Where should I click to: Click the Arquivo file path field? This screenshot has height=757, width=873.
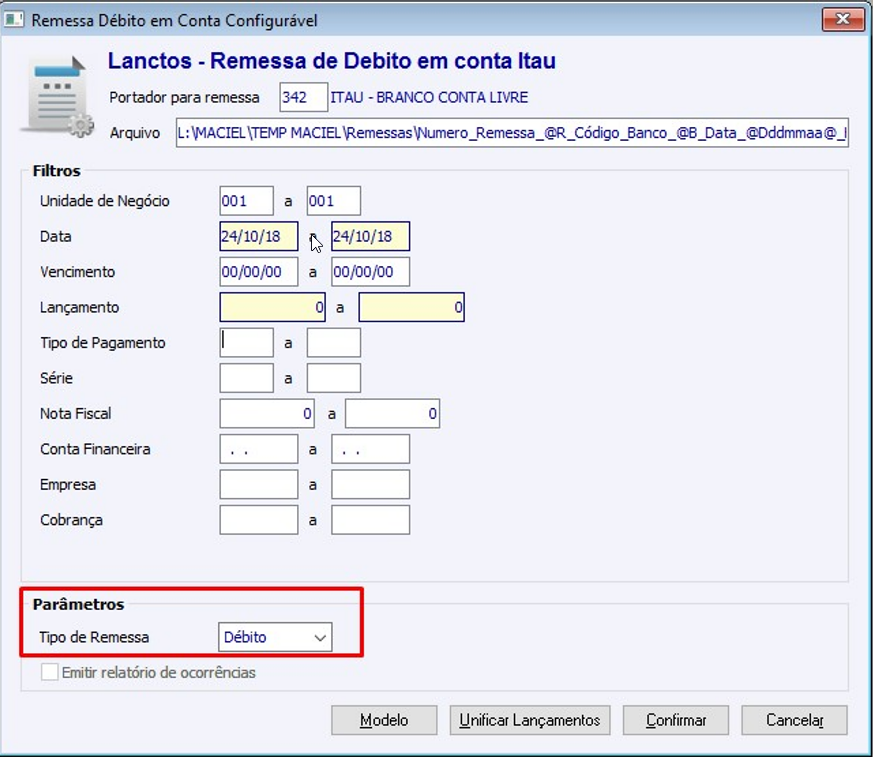pos(512,132)
